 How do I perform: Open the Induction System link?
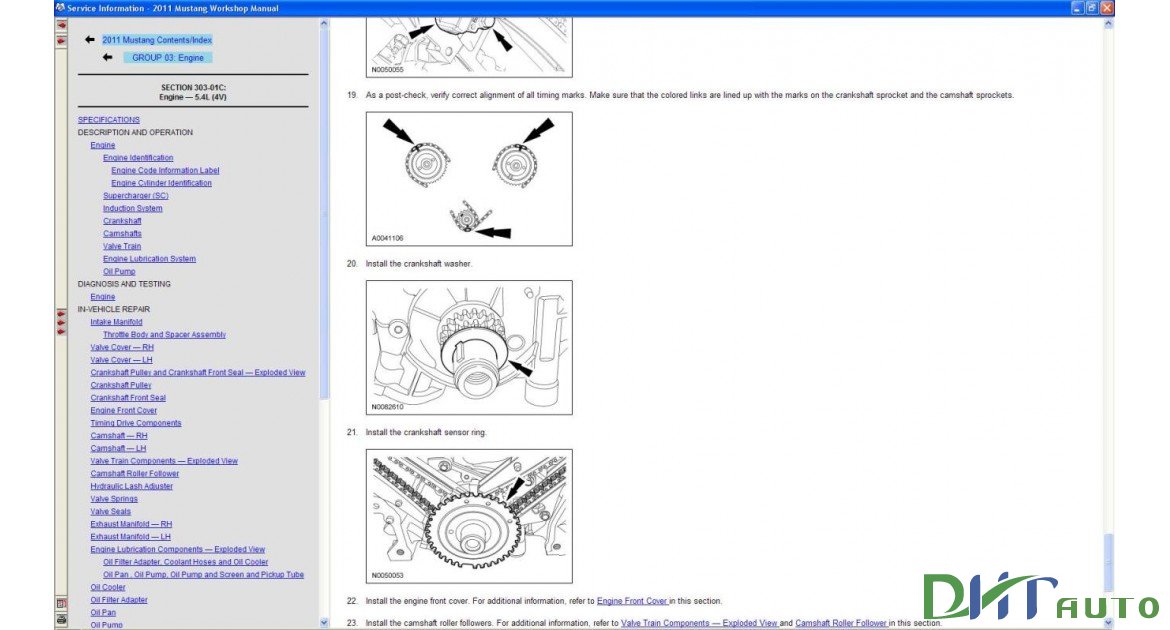coord(133,208)
